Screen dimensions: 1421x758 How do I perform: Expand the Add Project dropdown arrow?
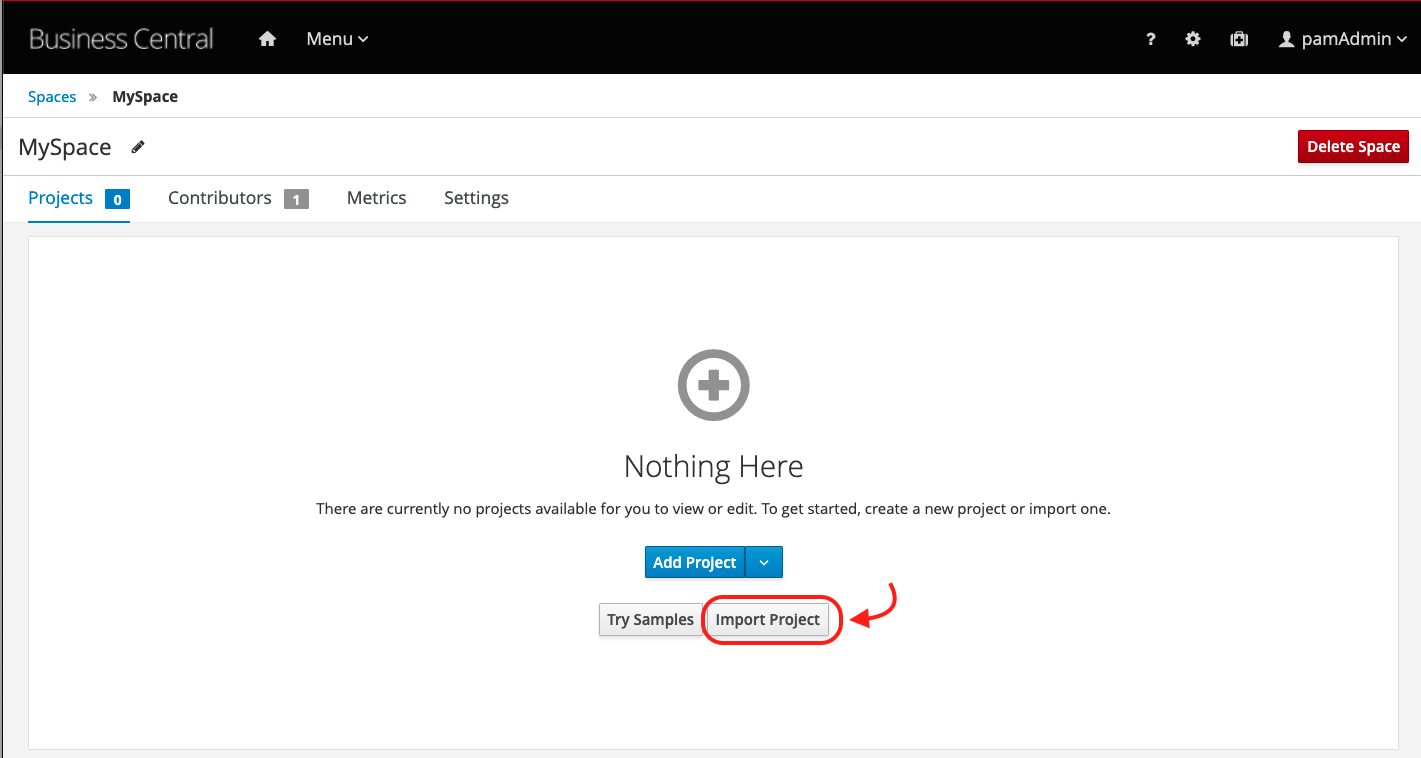pyautogui.click(x=764, y=562)
